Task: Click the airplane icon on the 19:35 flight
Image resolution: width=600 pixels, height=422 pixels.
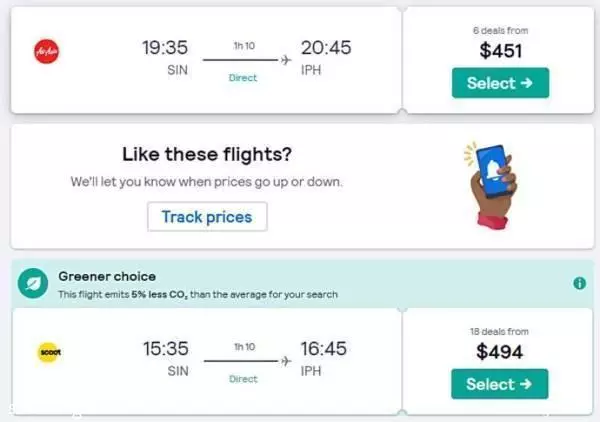Action: click(286, 60)
